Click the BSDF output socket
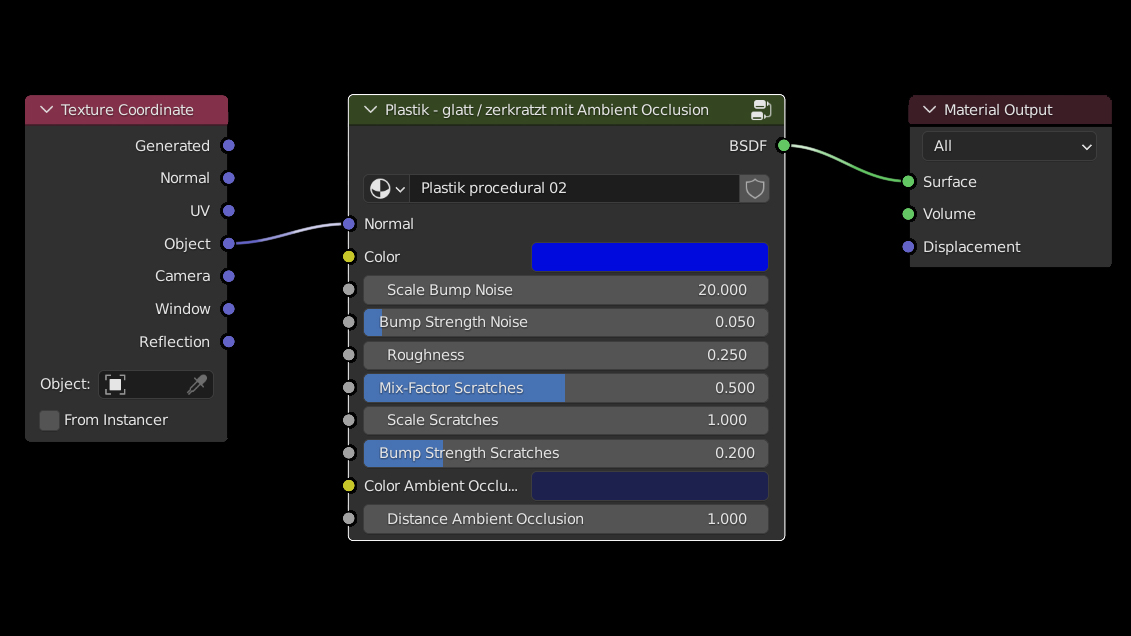The width and height of the screenshot is (1131, 636). 783,146
